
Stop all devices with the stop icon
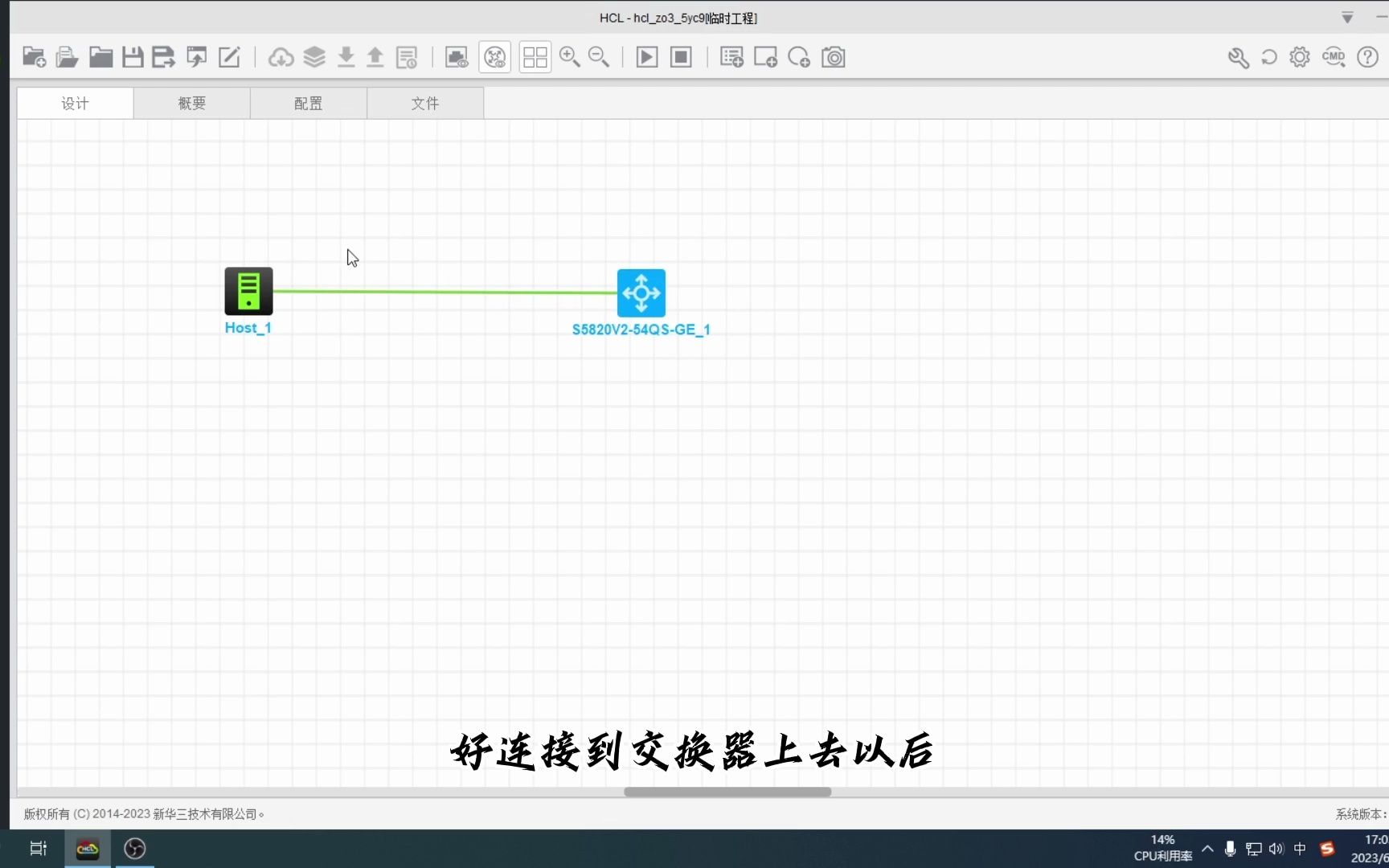pos(680,56)
